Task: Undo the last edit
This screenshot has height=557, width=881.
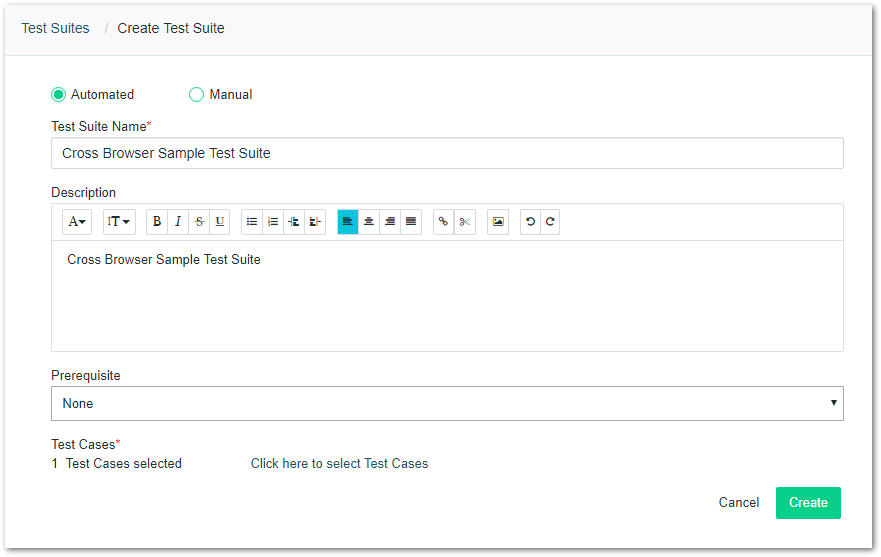Action: click(x=530, y=222)
